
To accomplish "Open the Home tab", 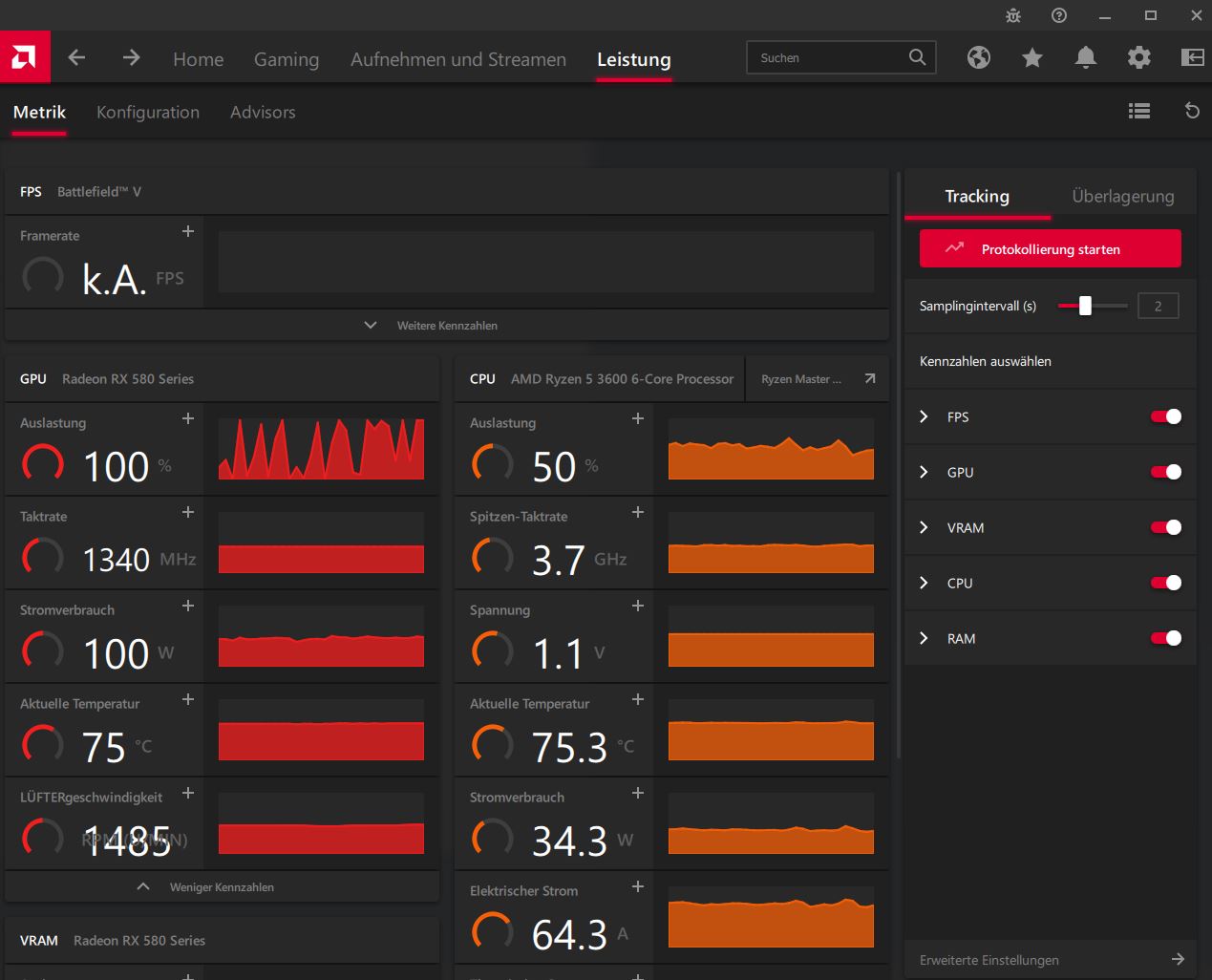I will [x=199, y=59].
